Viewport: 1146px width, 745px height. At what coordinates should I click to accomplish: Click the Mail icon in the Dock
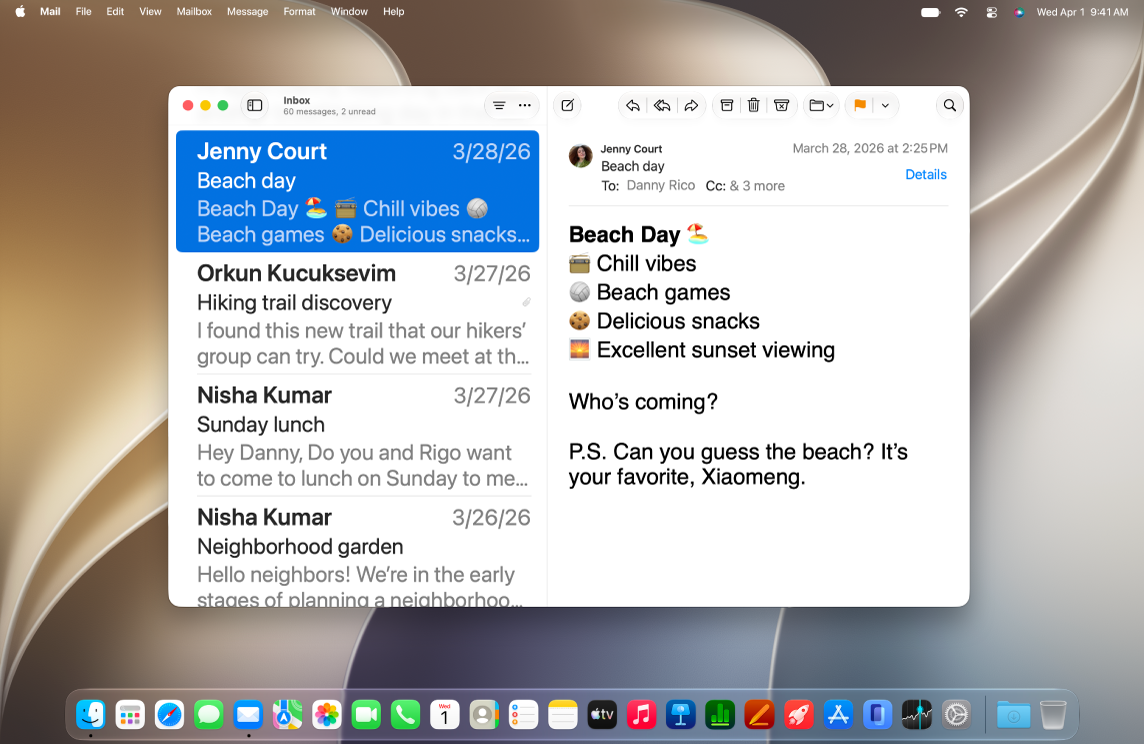click(x=248, y=714)
